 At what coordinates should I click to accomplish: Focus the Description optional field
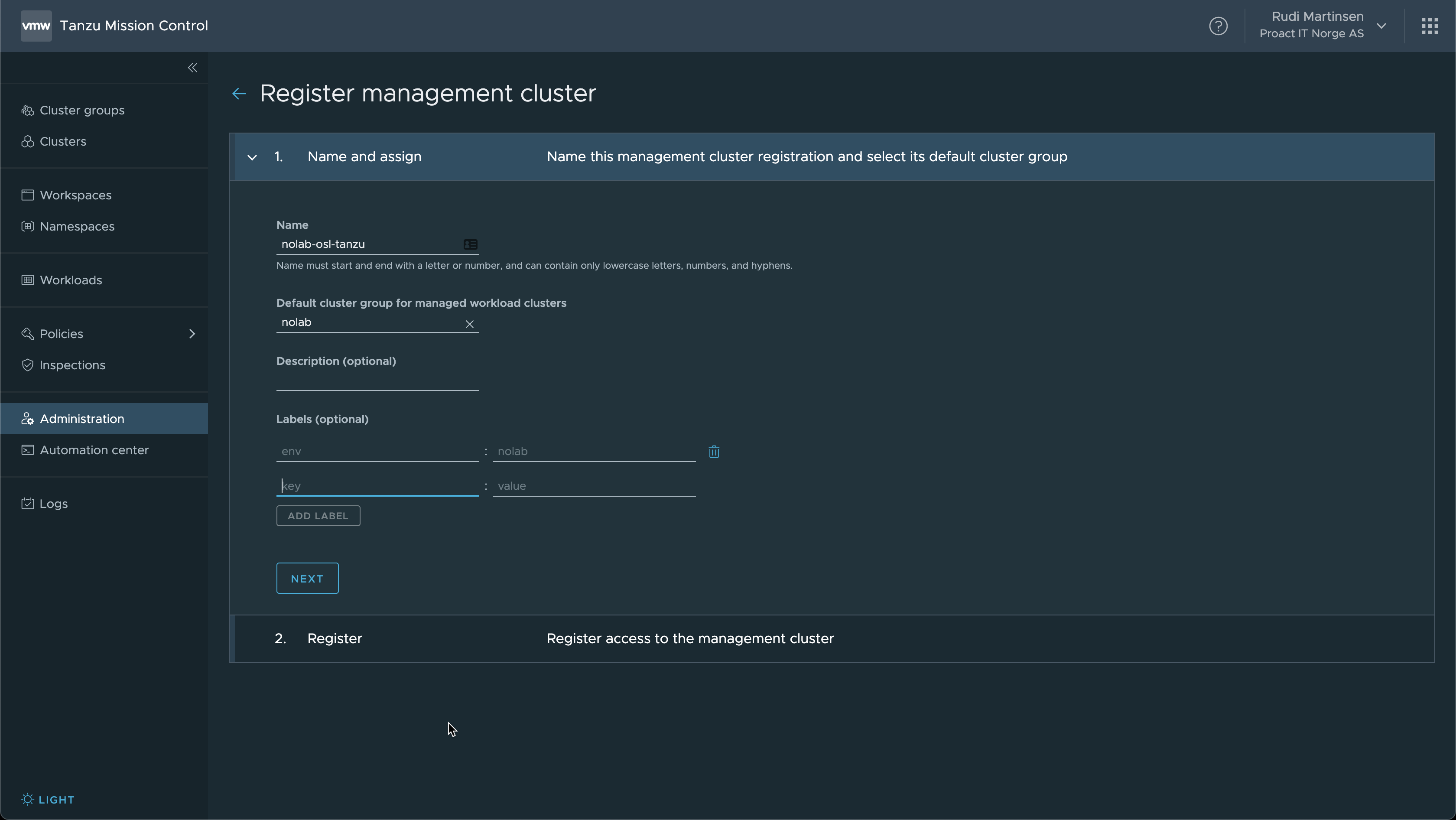(x=377, y=381)
